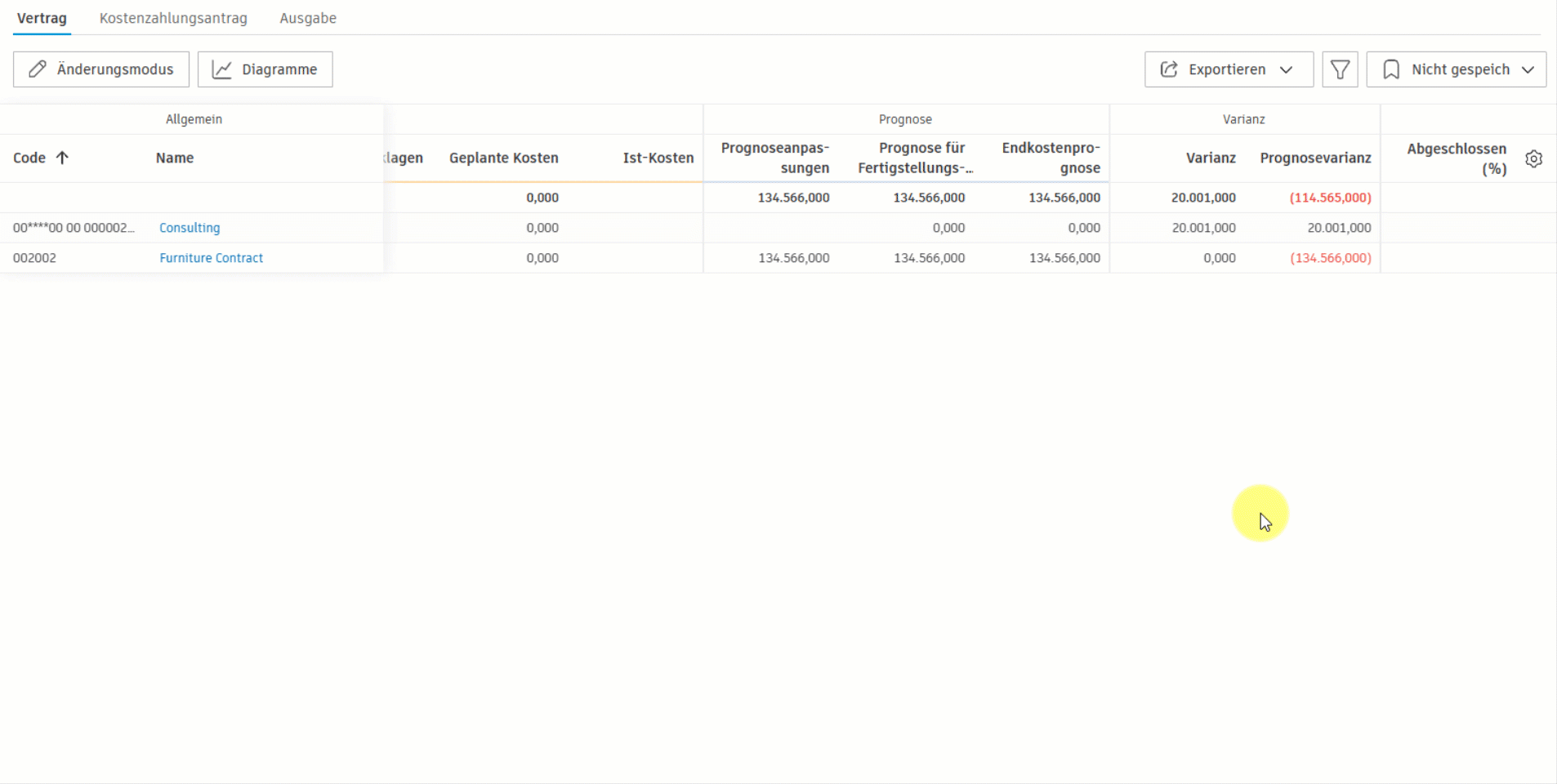This screenshot has width=1557, height=784.
Task: Open table column settings gear
Action: click(x=1533, y=158)
